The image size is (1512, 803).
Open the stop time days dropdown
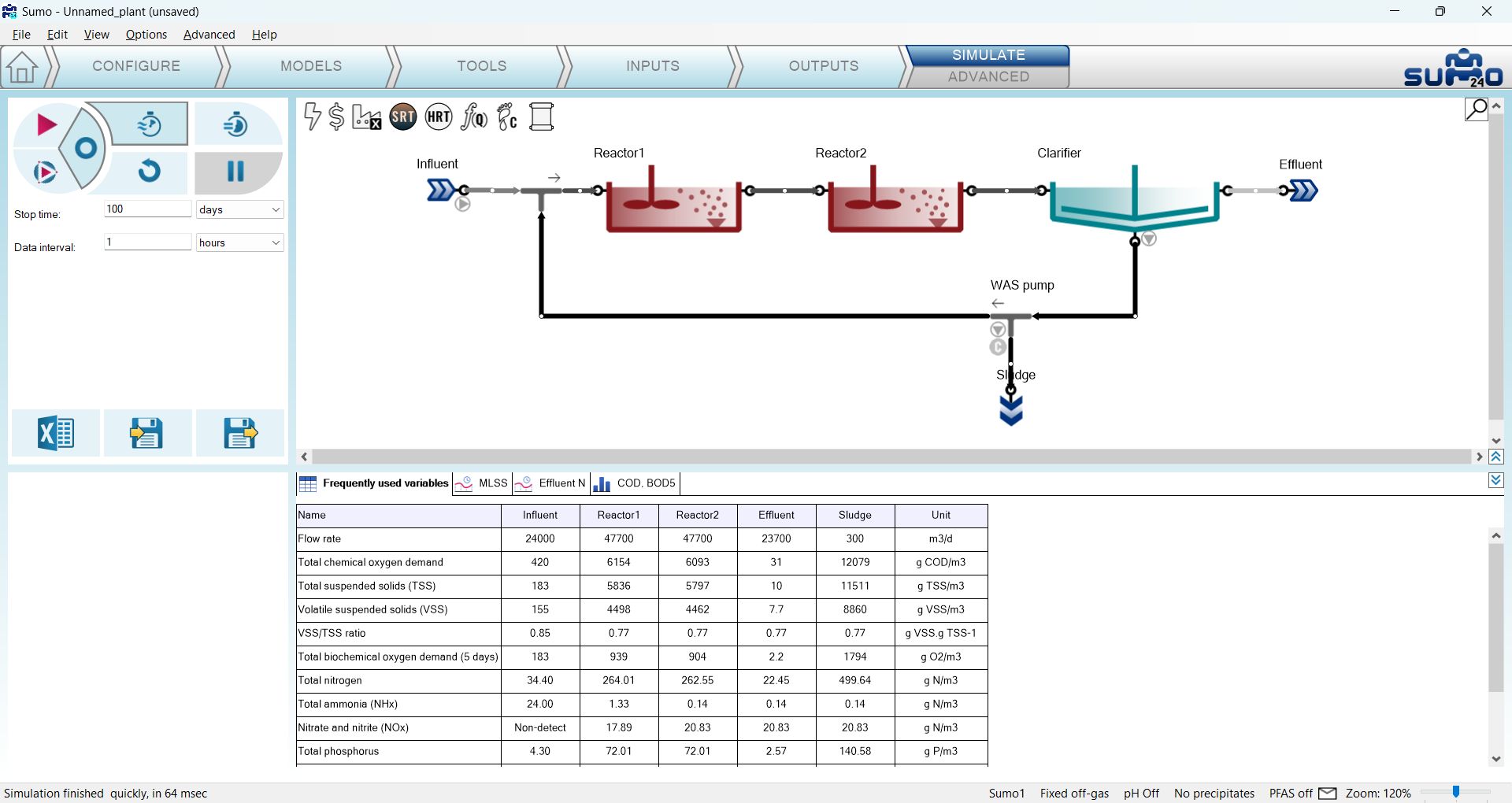[239, 209]
